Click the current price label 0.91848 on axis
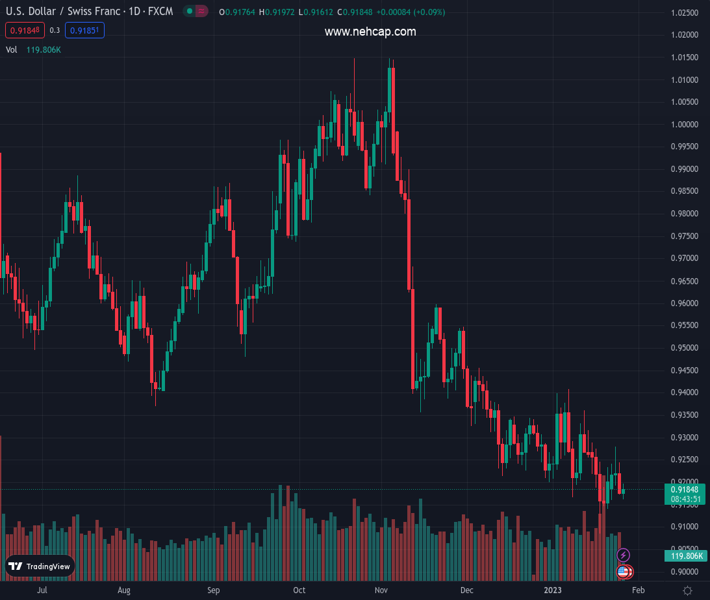Screen dimensions: 710x600 pos(685,490)
